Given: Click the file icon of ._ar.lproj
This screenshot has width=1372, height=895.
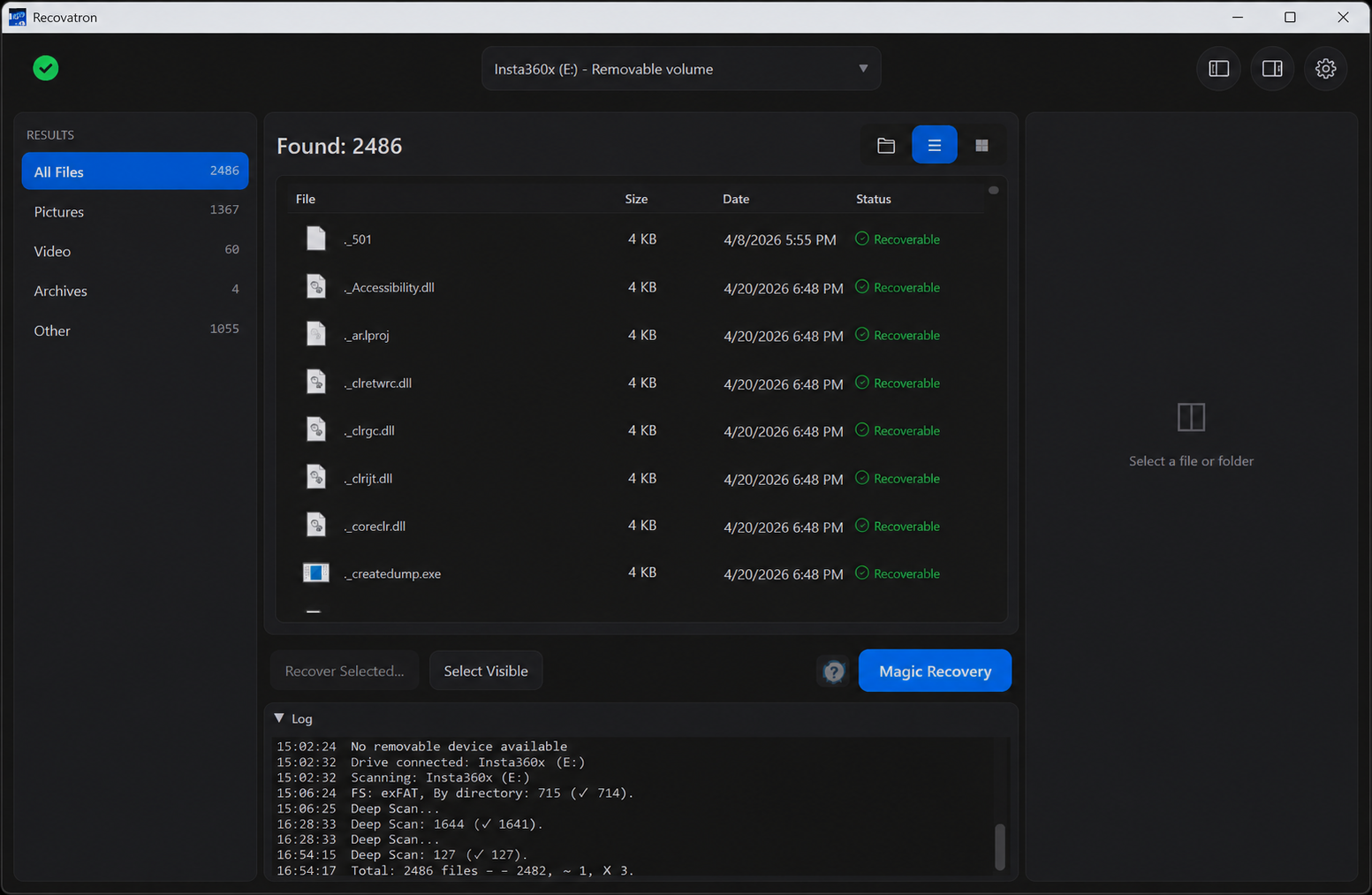Looking at the screenshot, I should coord(316,334).
